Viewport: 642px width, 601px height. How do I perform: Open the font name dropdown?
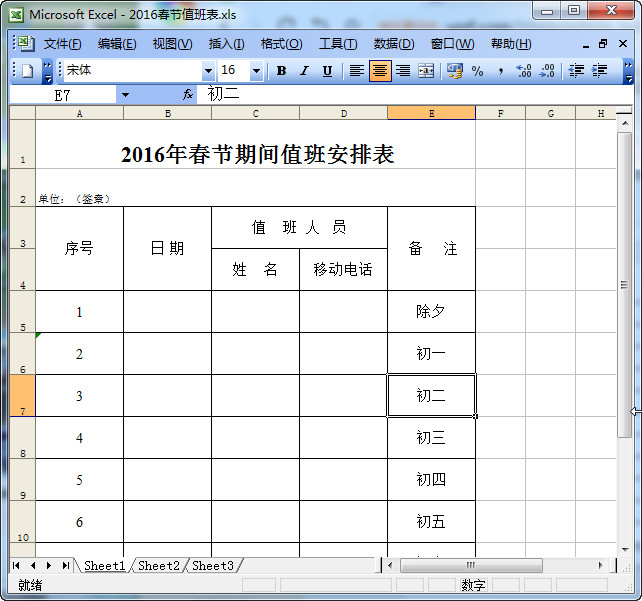click(x=208, y=71)
